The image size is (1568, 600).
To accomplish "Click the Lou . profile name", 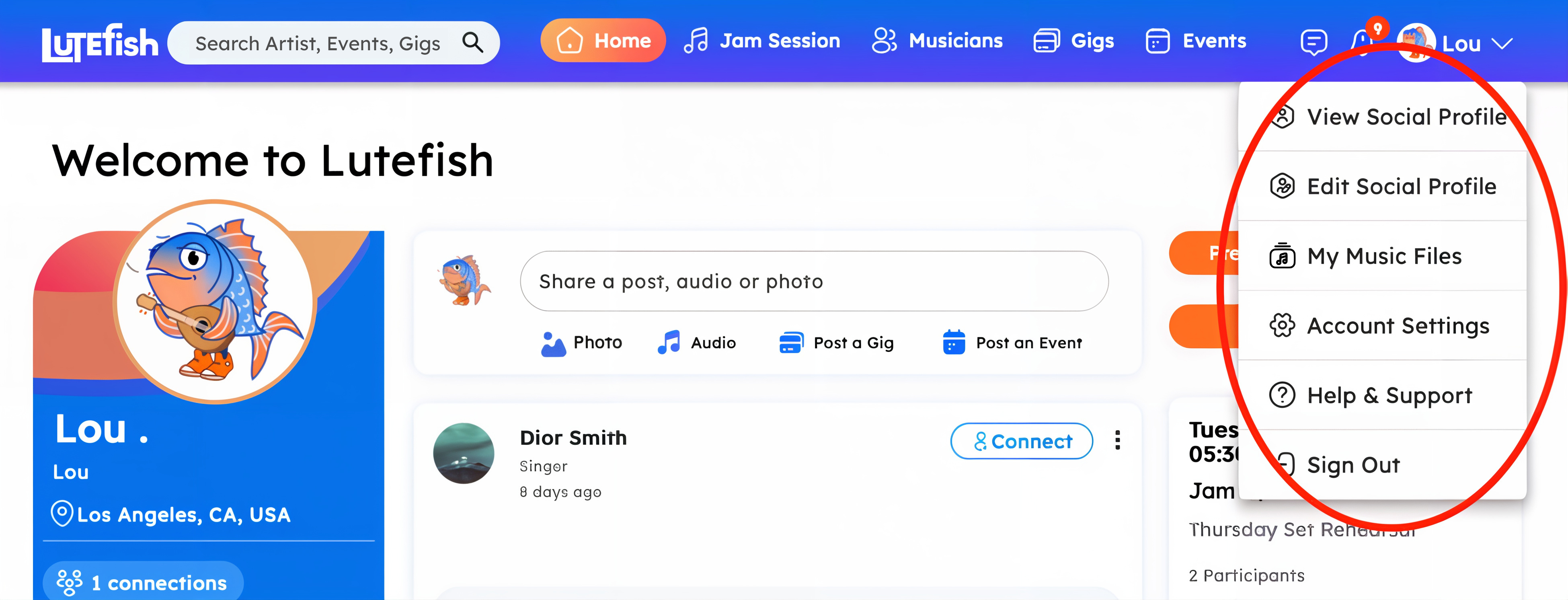I will point(101,428).
